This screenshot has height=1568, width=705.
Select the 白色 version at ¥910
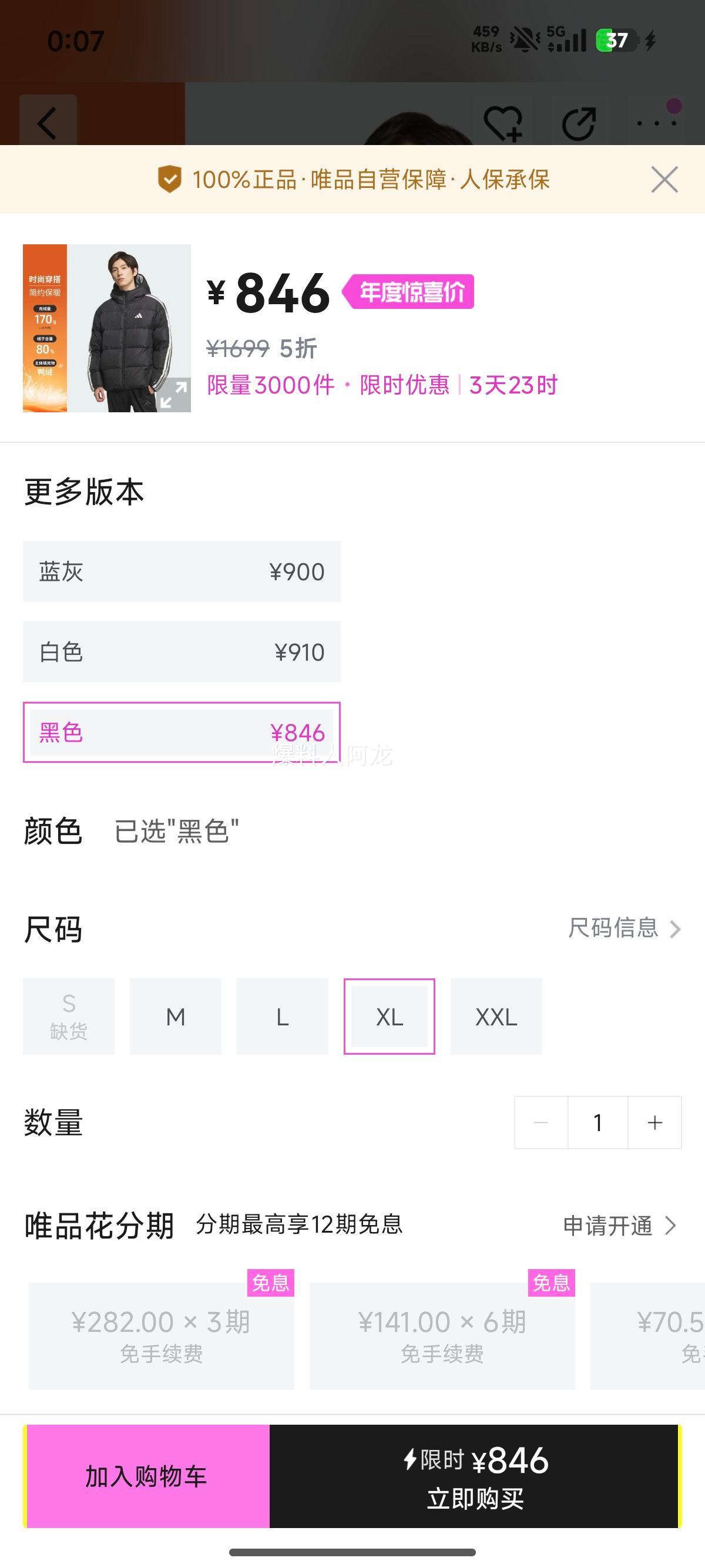182,652
